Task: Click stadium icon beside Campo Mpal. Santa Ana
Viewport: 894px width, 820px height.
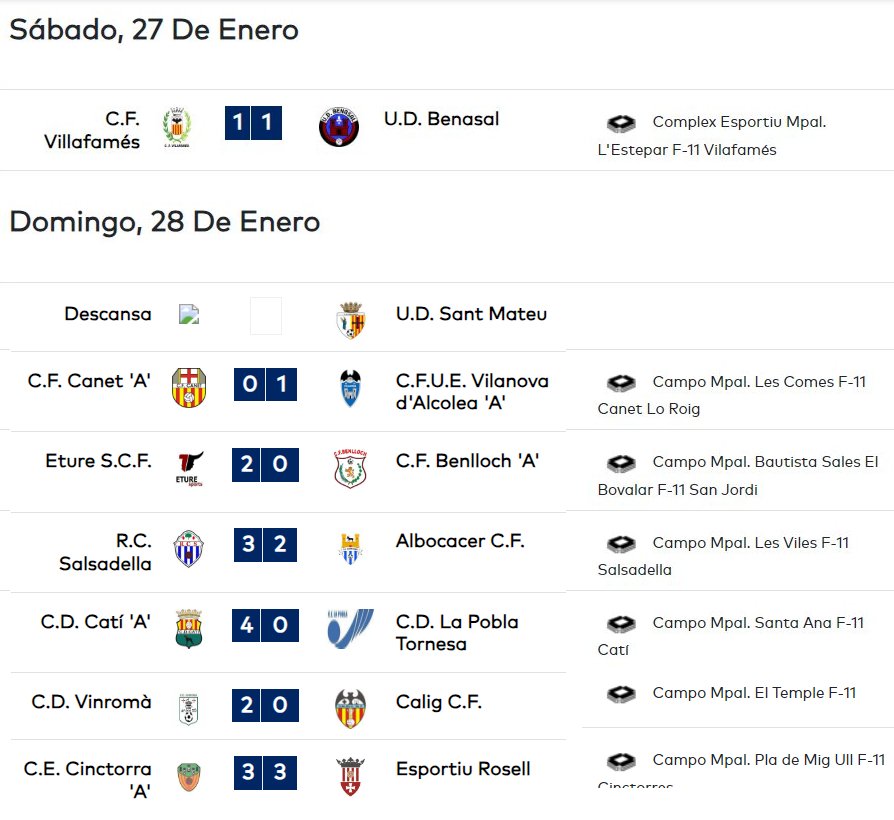Action: [x=621, y=624]
